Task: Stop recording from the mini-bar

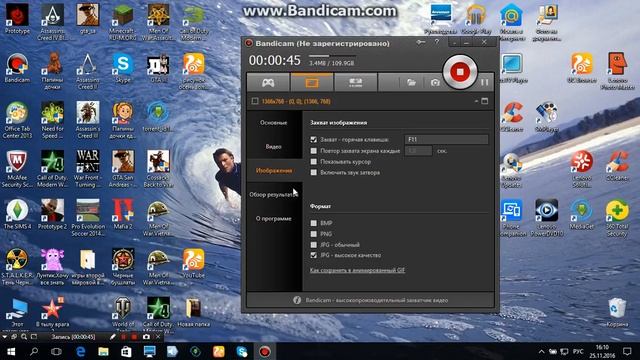Action: tap(134, 337)
